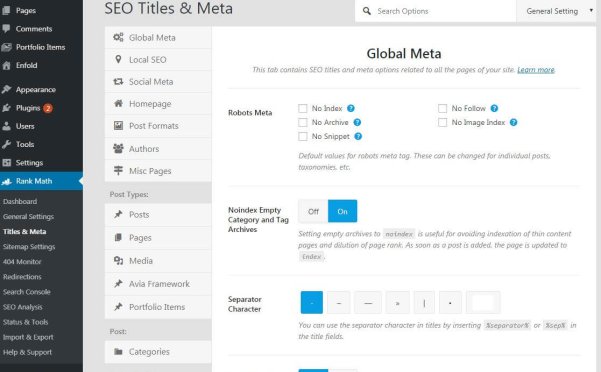Click the house icon beside Homepage
This screenshot has height=372, width=601.
coord(118,103)
